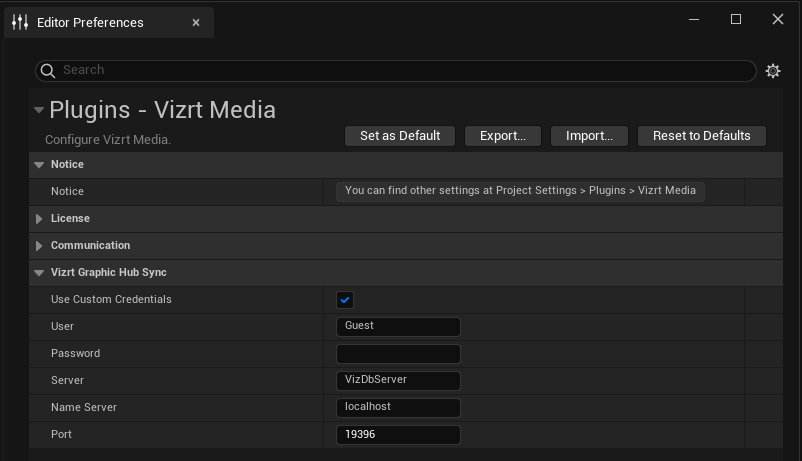802x461 pixels.
Task: Click the Editor Preferences sliders icon
Action: (x=20, y=22)
